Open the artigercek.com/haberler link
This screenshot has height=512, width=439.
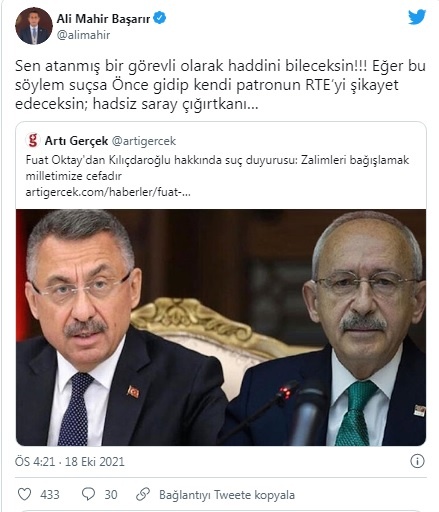tap(108, 192)
